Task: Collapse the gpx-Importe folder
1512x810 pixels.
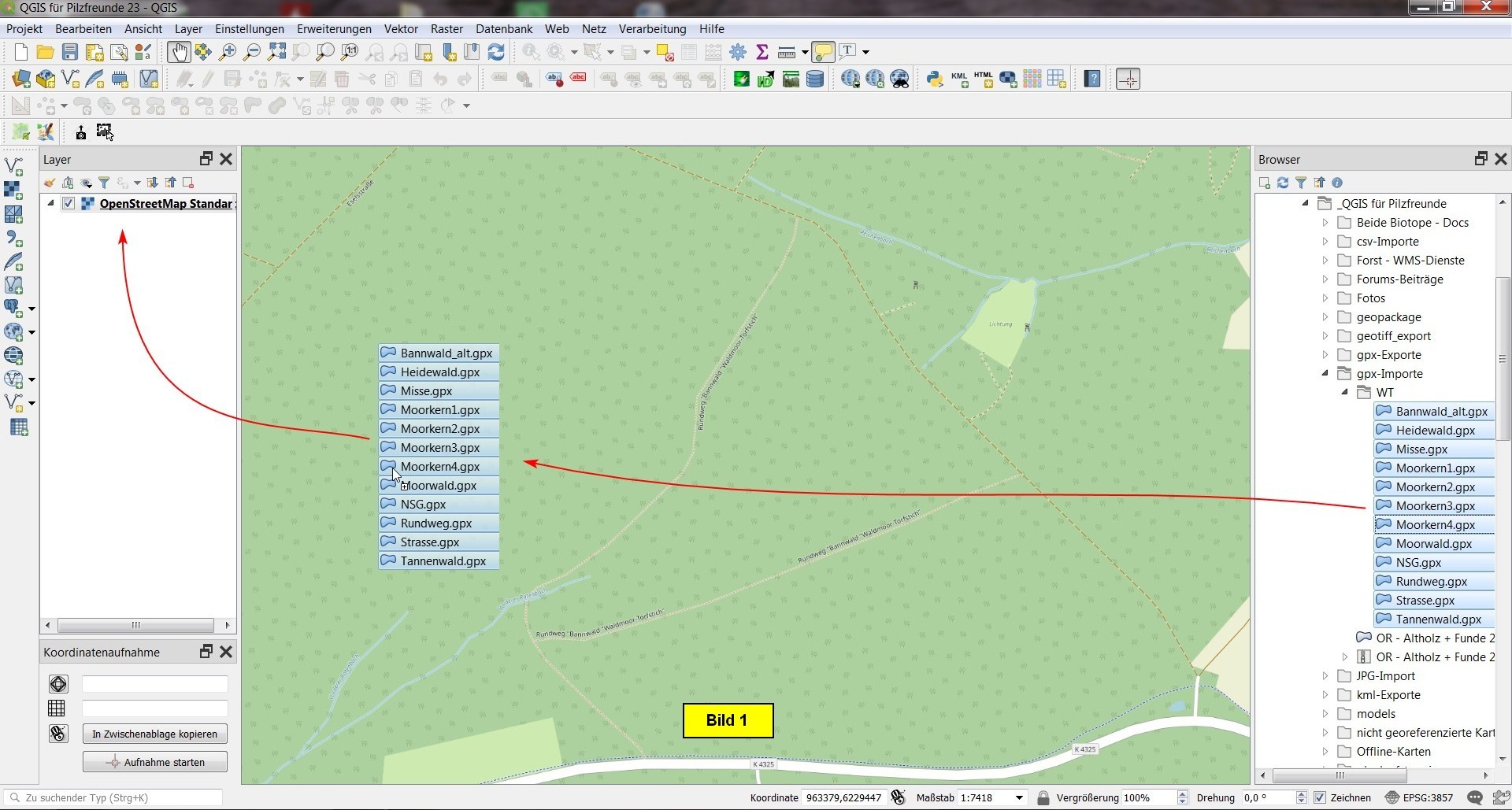Action: click(x=1325, y=373)
